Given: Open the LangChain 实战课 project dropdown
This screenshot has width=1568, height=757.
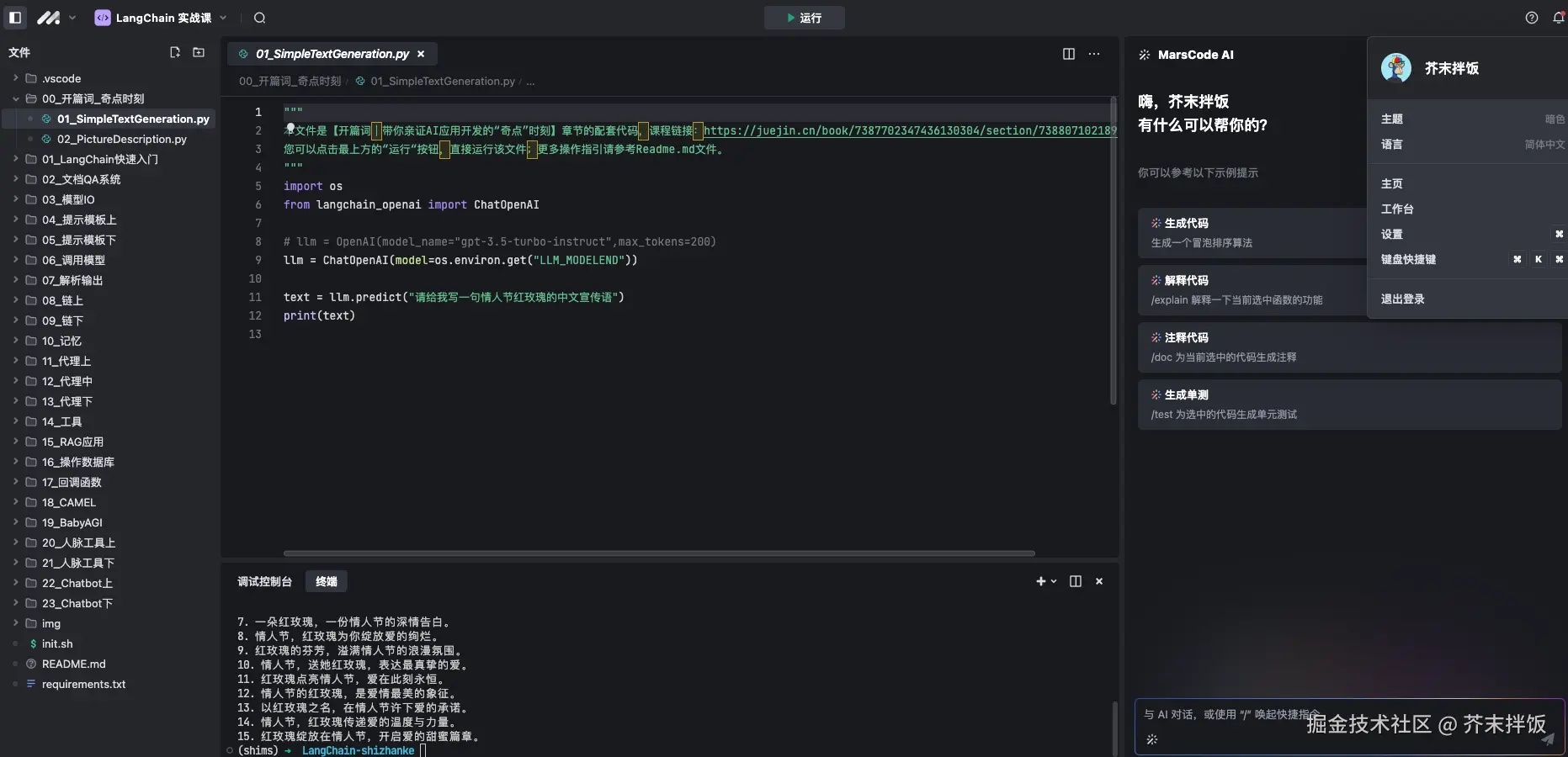Looking at the screenshot, I should click(x=162, y=18).
